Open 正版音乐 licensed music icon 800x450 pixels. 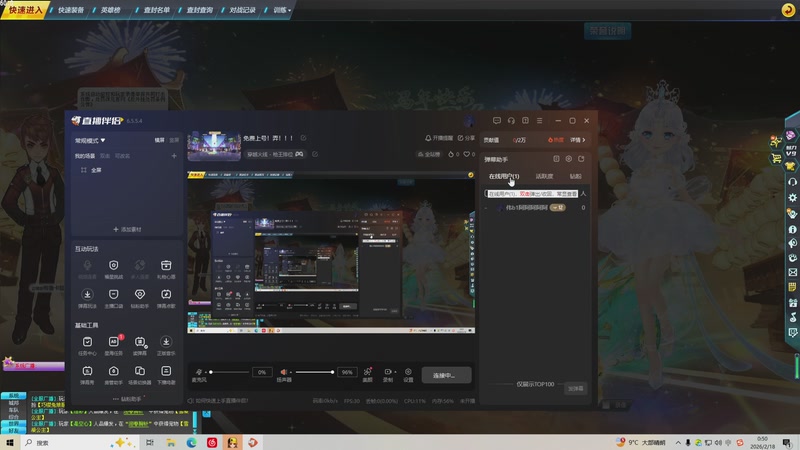(x=166, y=345)
